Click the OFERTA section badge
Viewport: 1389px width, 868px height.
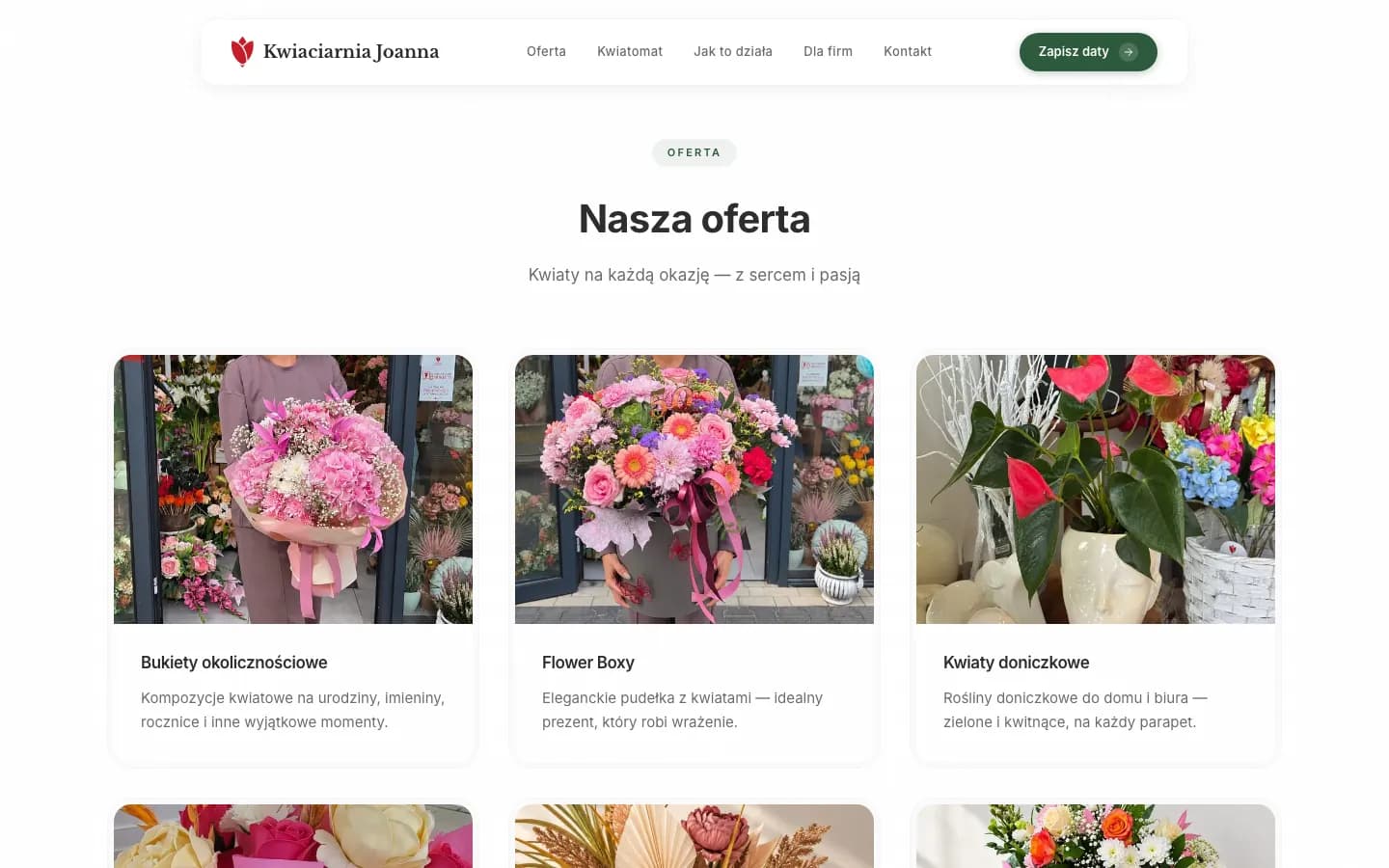pos(694,152)
